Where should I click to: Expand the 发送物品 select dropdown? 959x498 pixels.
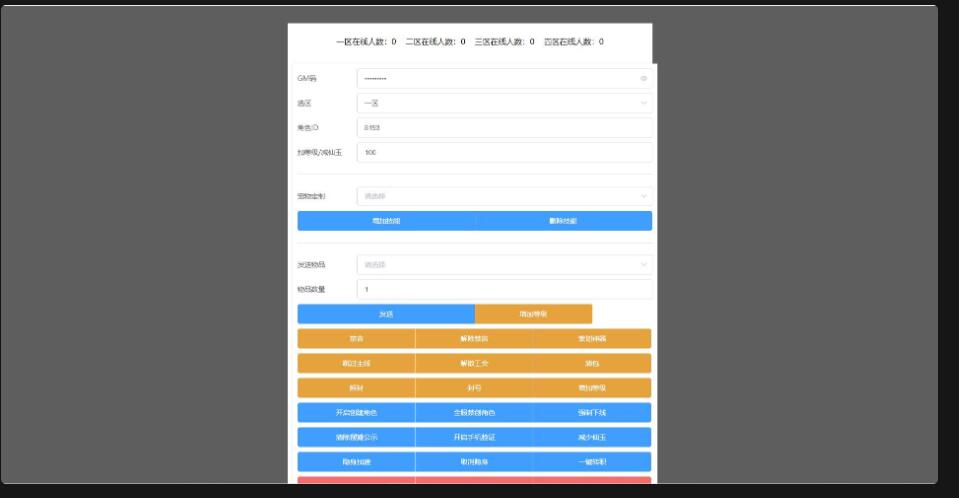[504, 265]
